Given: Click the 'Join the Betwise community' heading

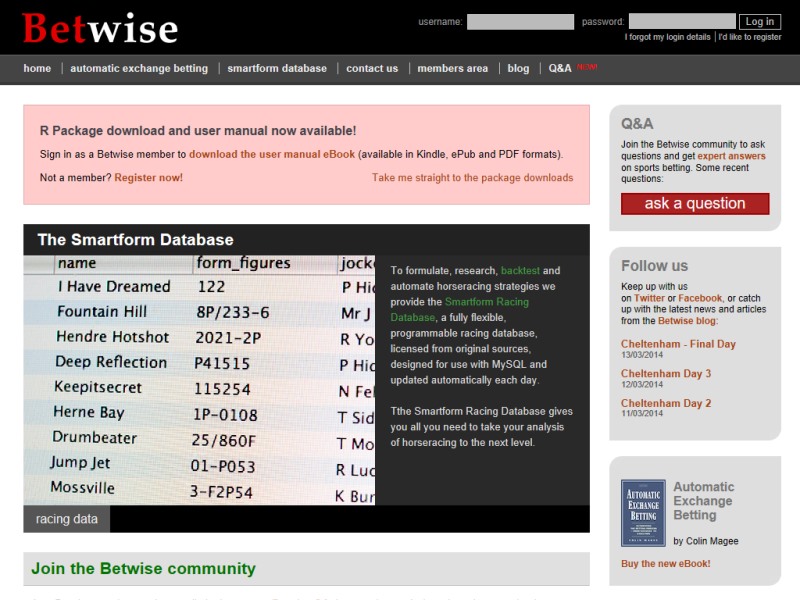Looking at the screenshot, I should click(x=143, y=568).
